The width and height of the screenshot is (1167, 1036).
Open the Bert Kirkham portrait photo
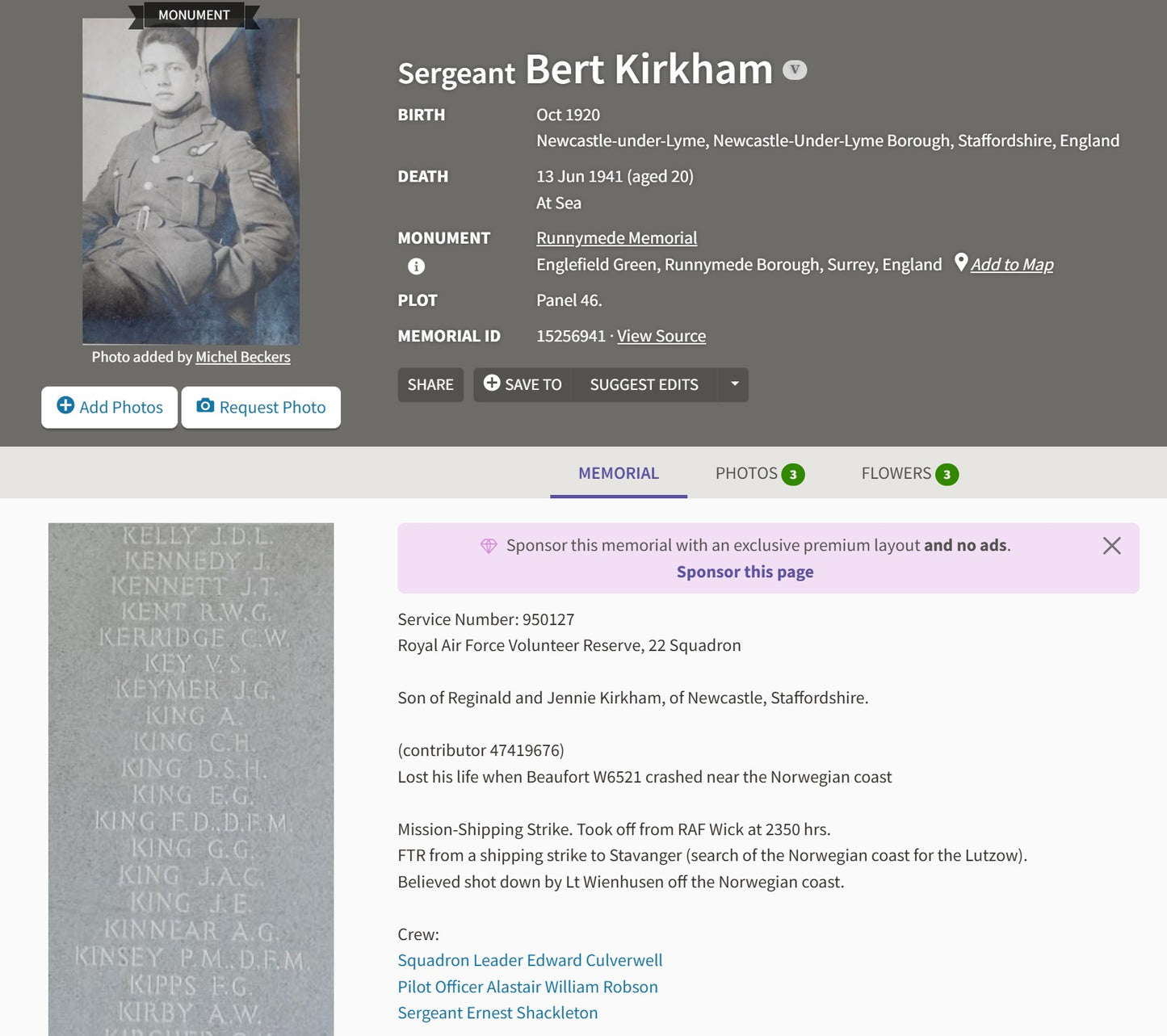pos(191,182)
